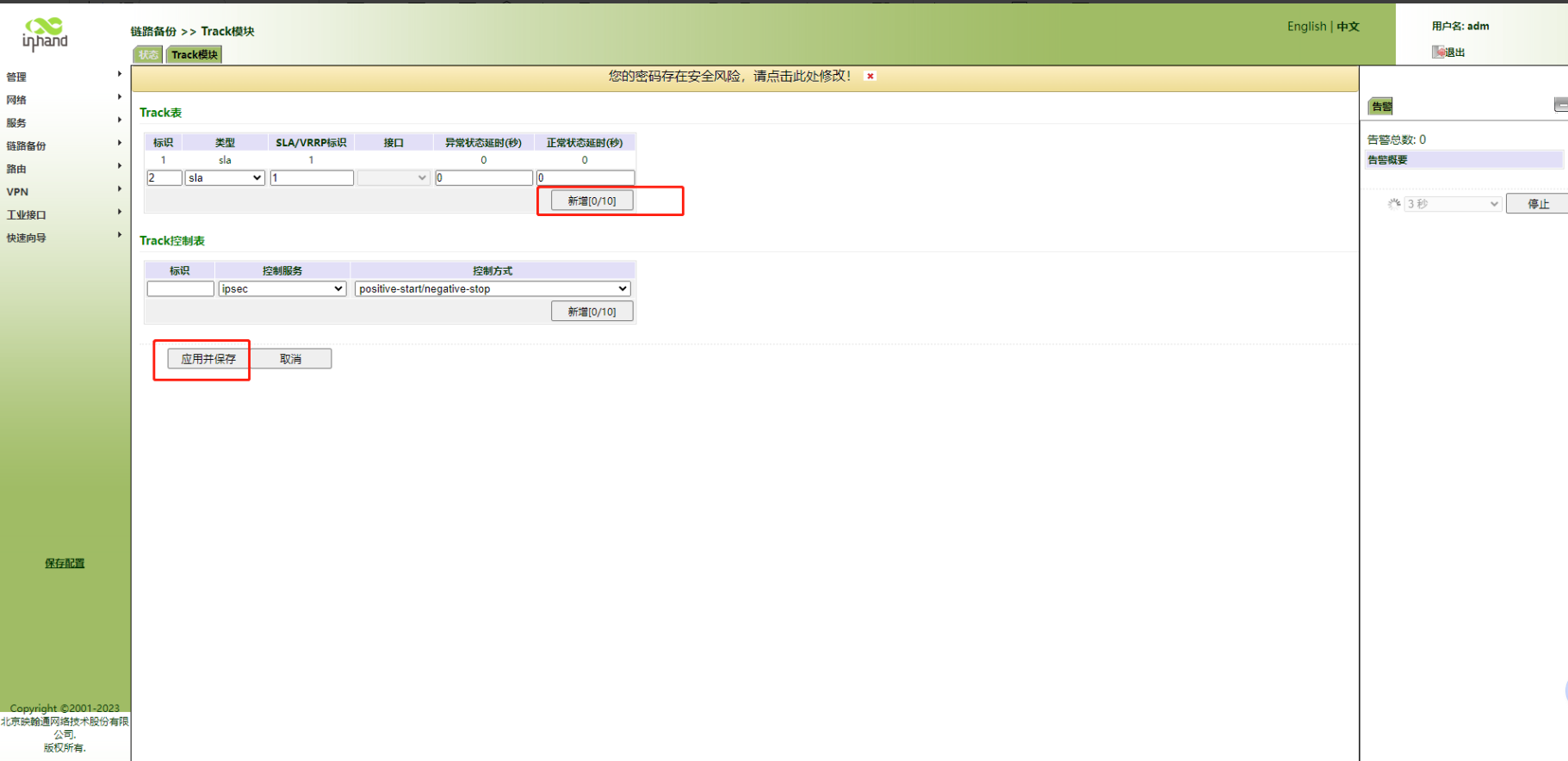
Task: Click 应用并保存 to apply and save
Action: tap(208, 359)
